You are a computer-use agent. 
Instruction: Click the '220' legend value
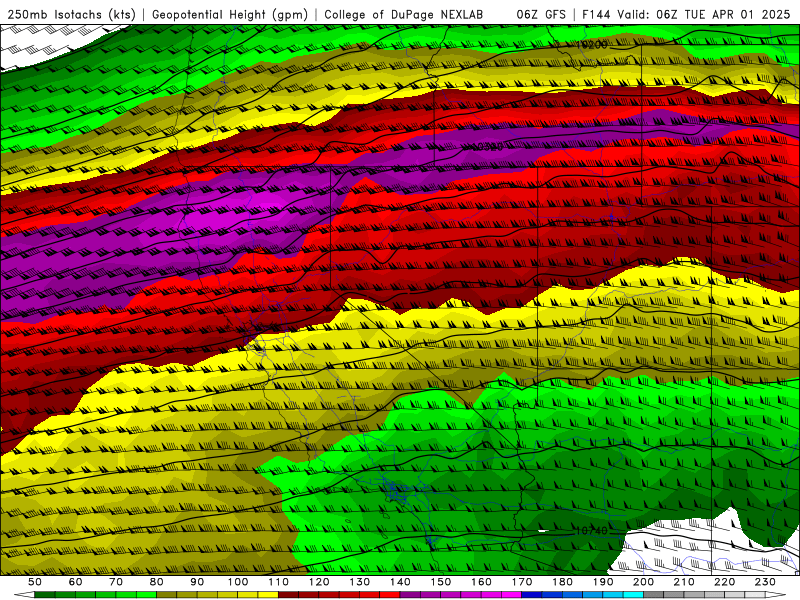(x=724, y=582)
